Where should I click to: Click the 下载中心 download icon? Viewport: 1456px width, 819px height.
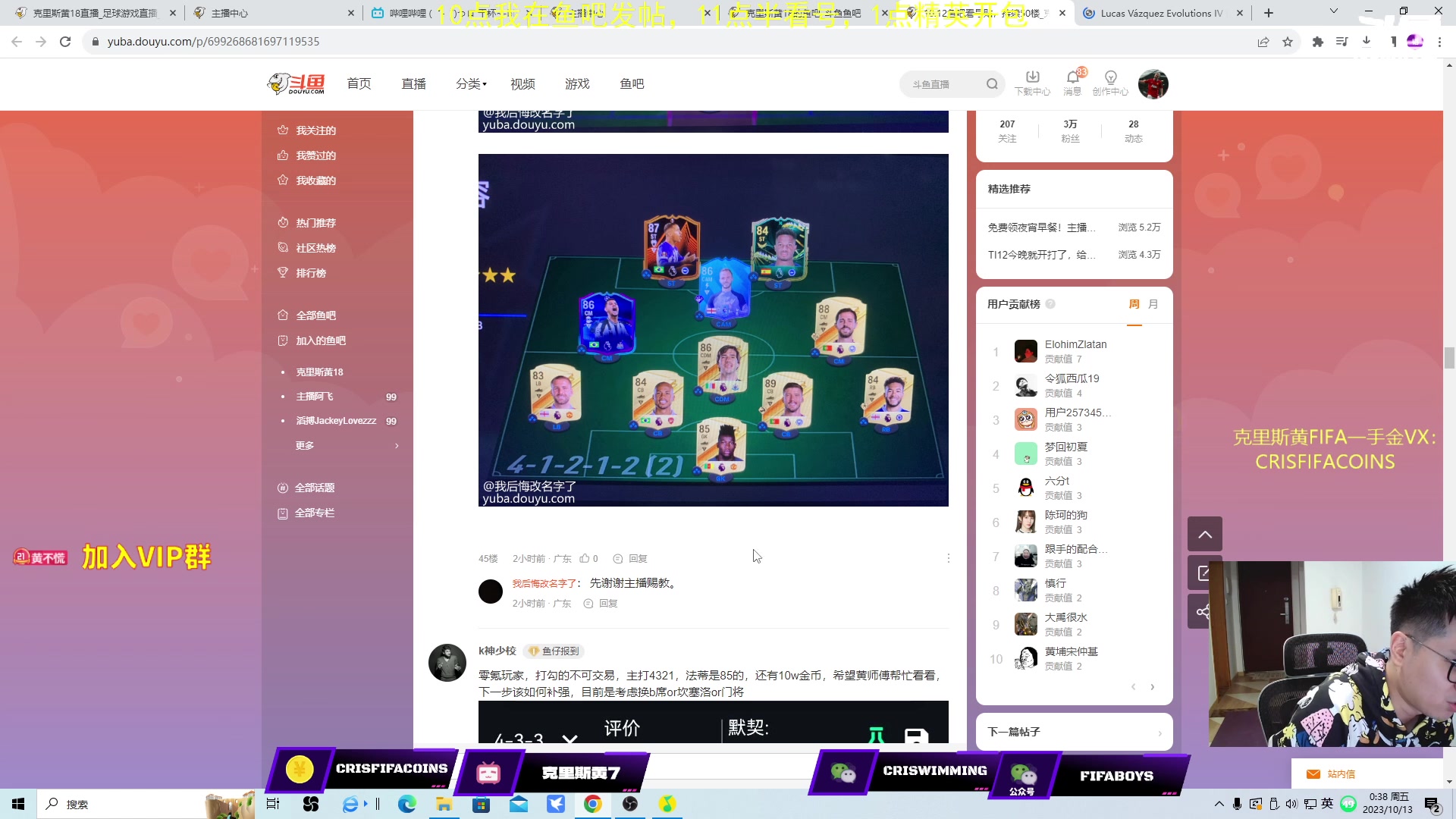click(x=1031, y=78)
